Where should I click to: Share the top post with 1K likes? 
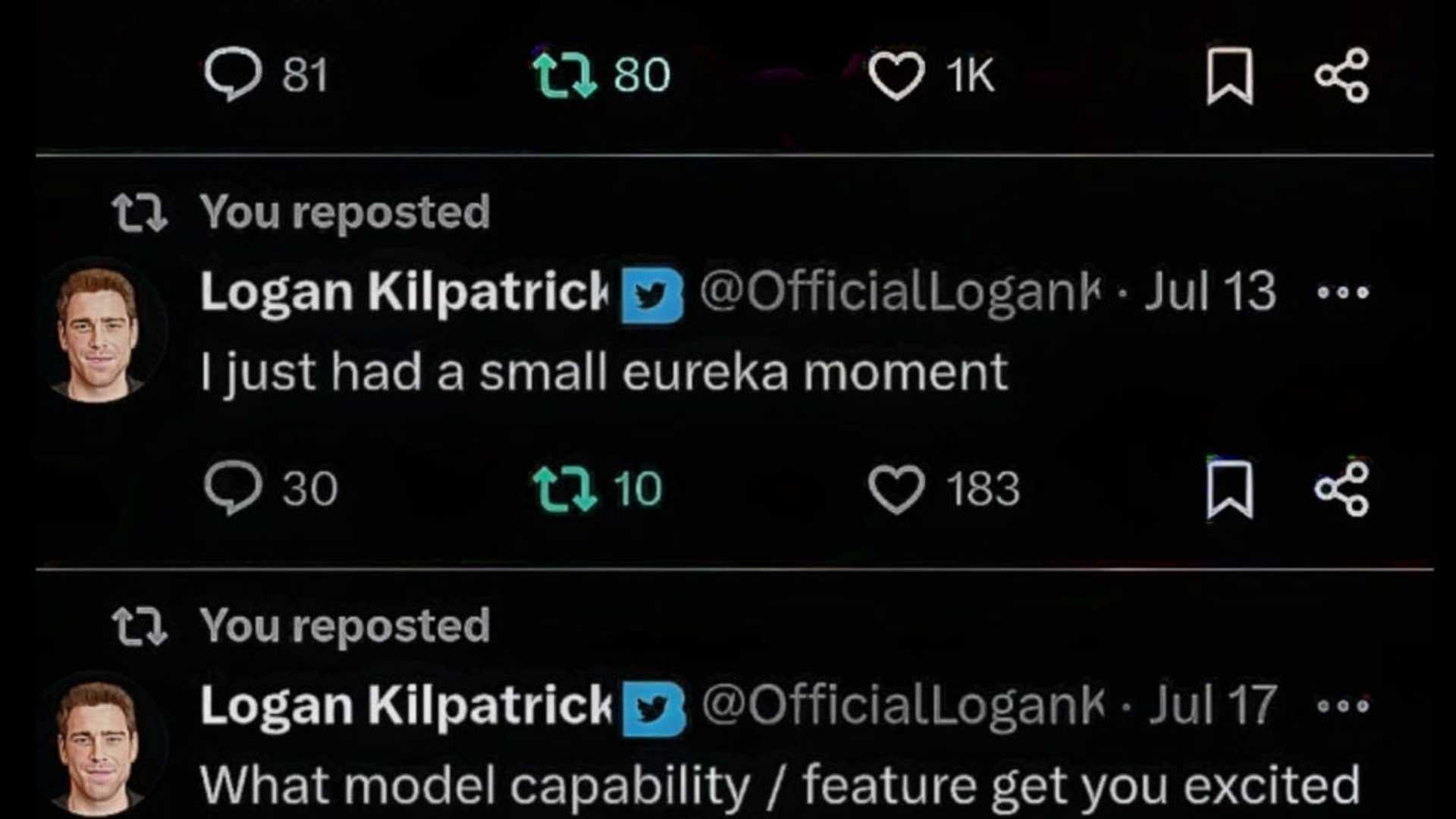pyautogui.click(x=1341, y=76)
